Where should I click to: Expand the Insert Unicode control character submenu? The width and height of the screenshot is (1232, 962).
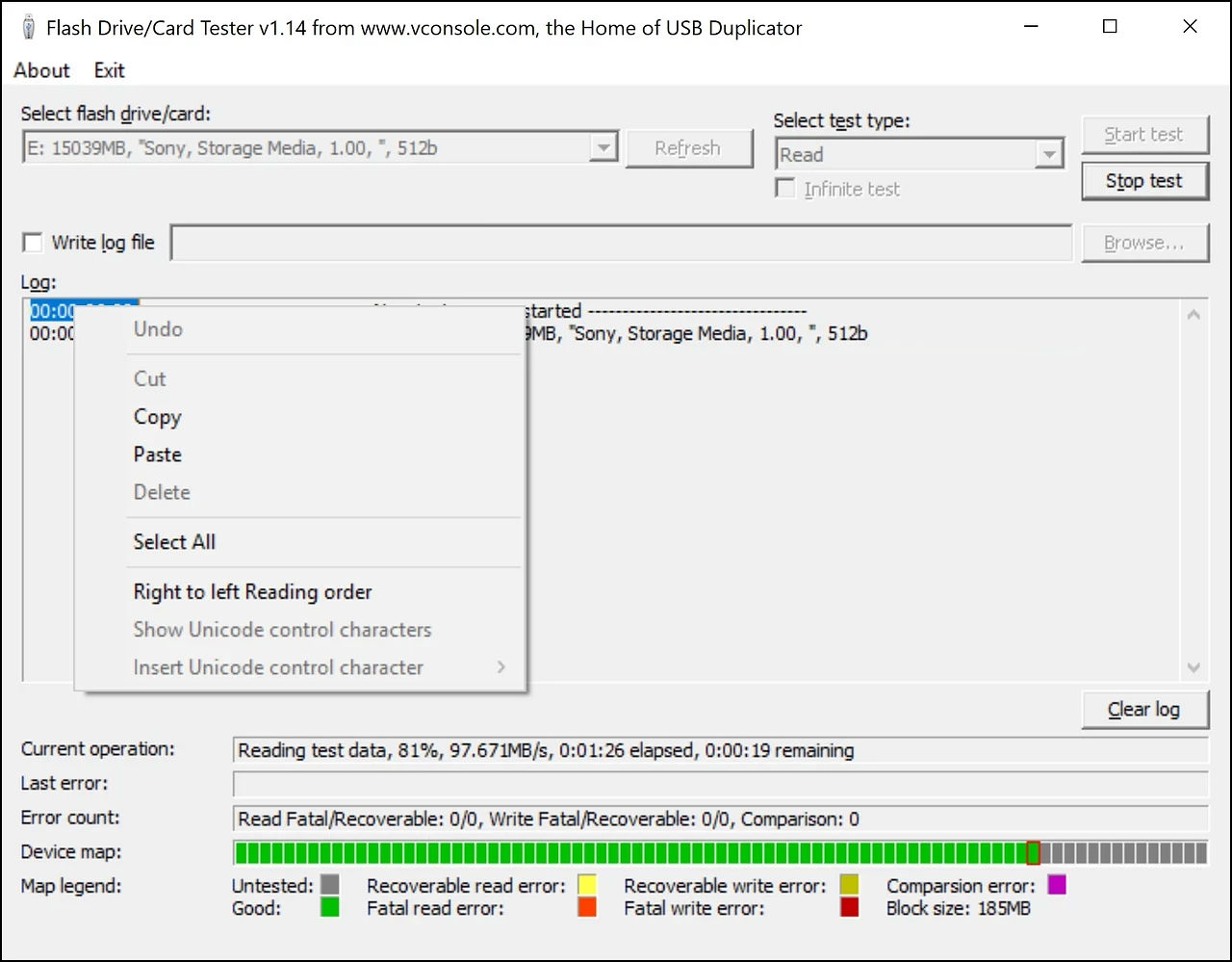278,666
